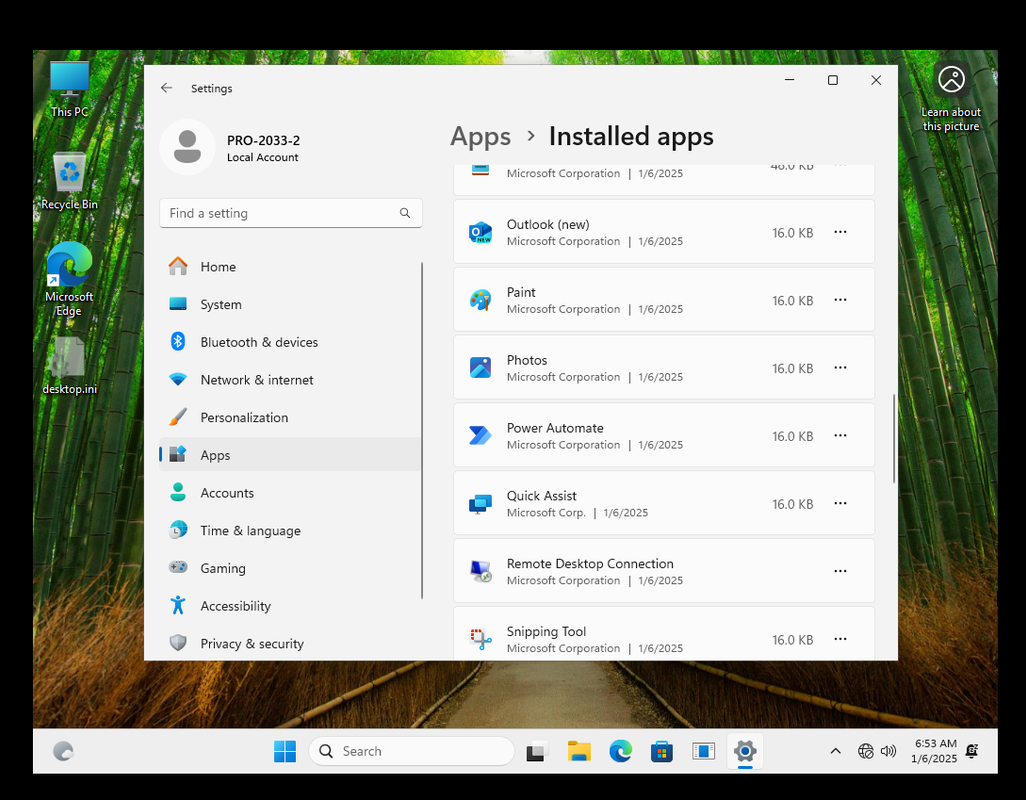1026x800 pixels.
Task: Go to Home settings page
Action: pos(290,267)
